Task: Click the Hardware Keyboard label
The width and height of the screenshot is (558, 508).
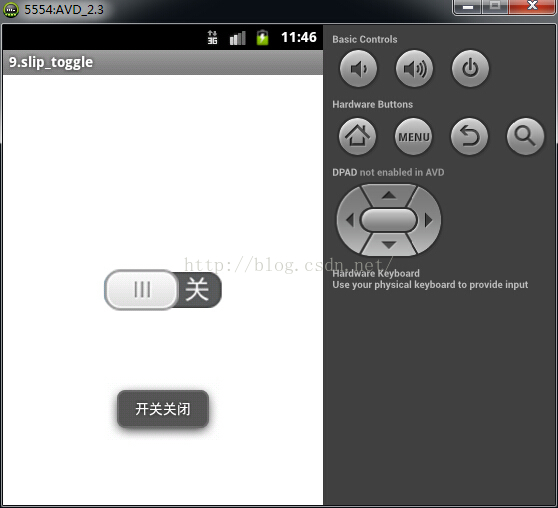Action: [376, 273]
